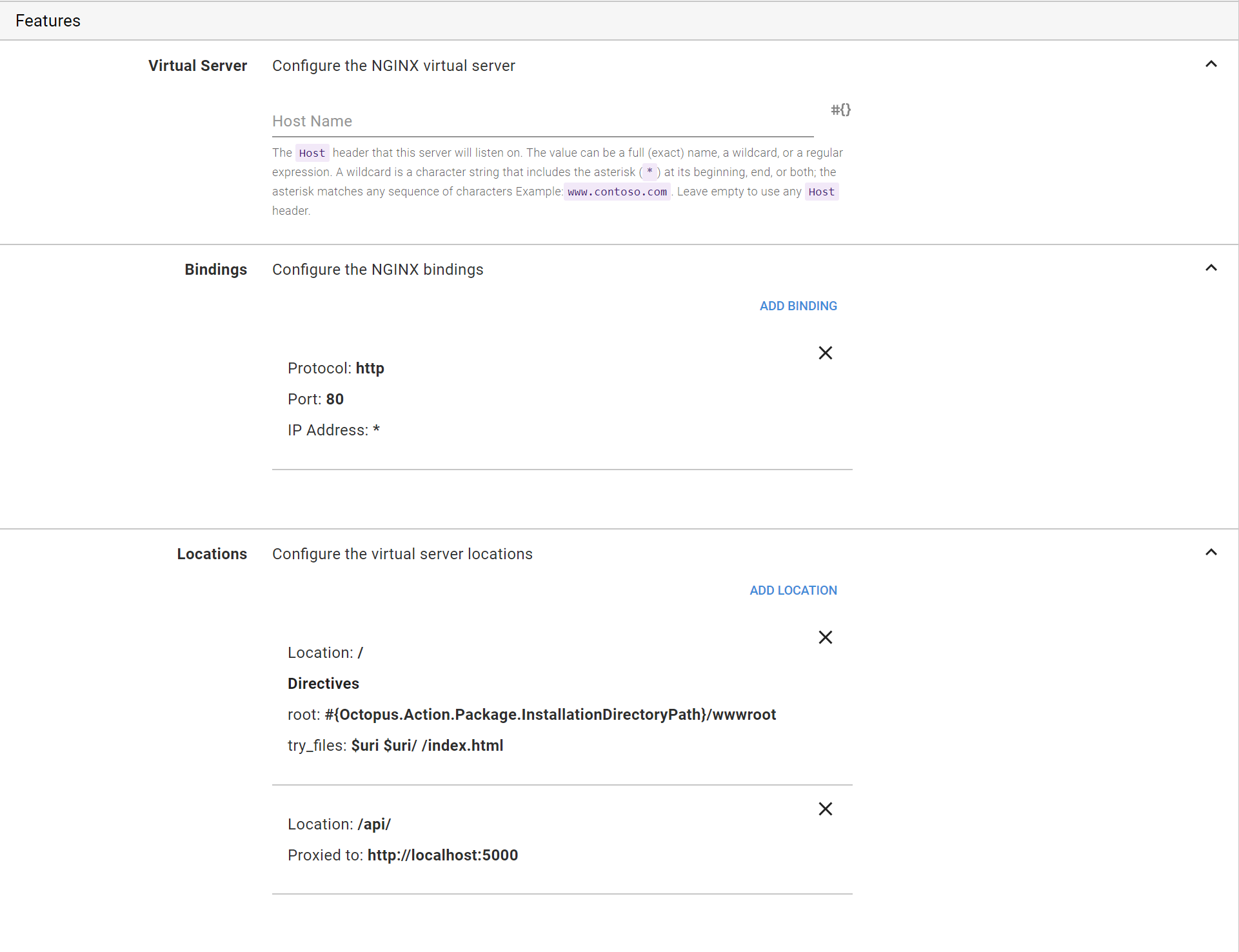Click ADD LOCATION
1239x952 pixels.
point(793,590)
